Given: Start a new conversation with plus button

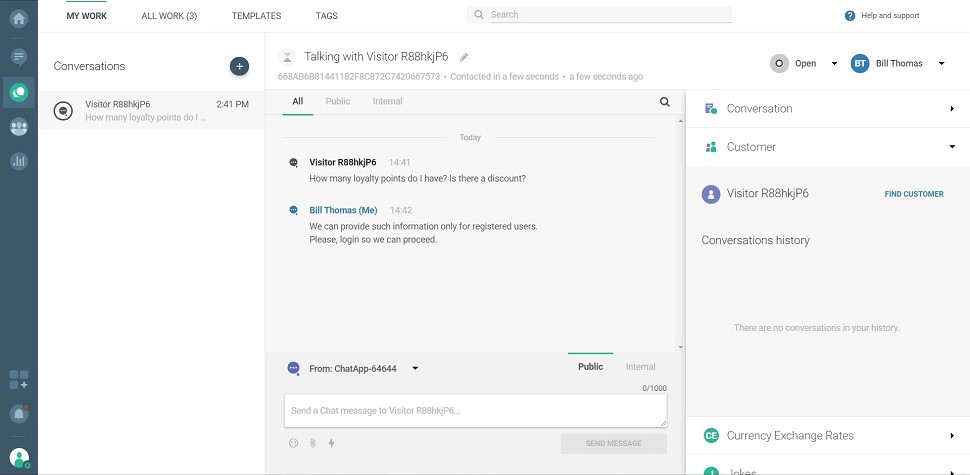Looking at the screenshot, I should coord(239,66).
